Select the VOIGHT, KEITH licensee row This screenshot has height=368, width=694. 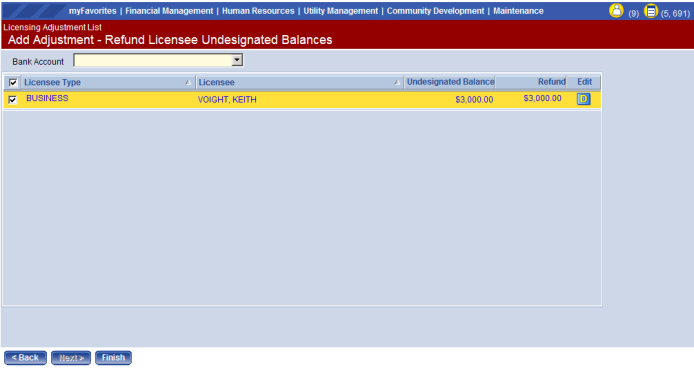[302, 100]
